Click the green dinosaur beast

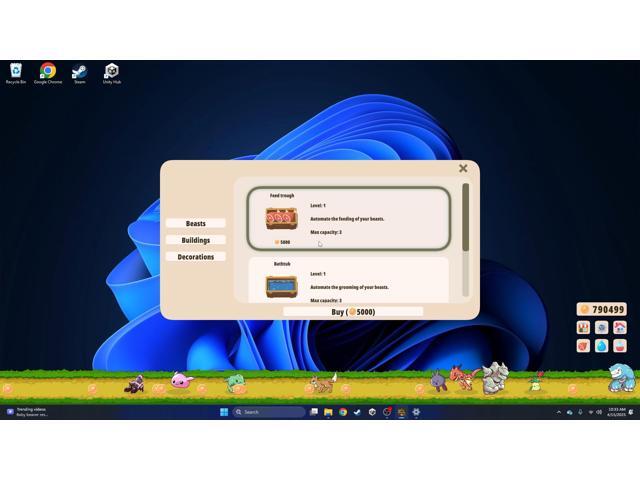point(235,384)
